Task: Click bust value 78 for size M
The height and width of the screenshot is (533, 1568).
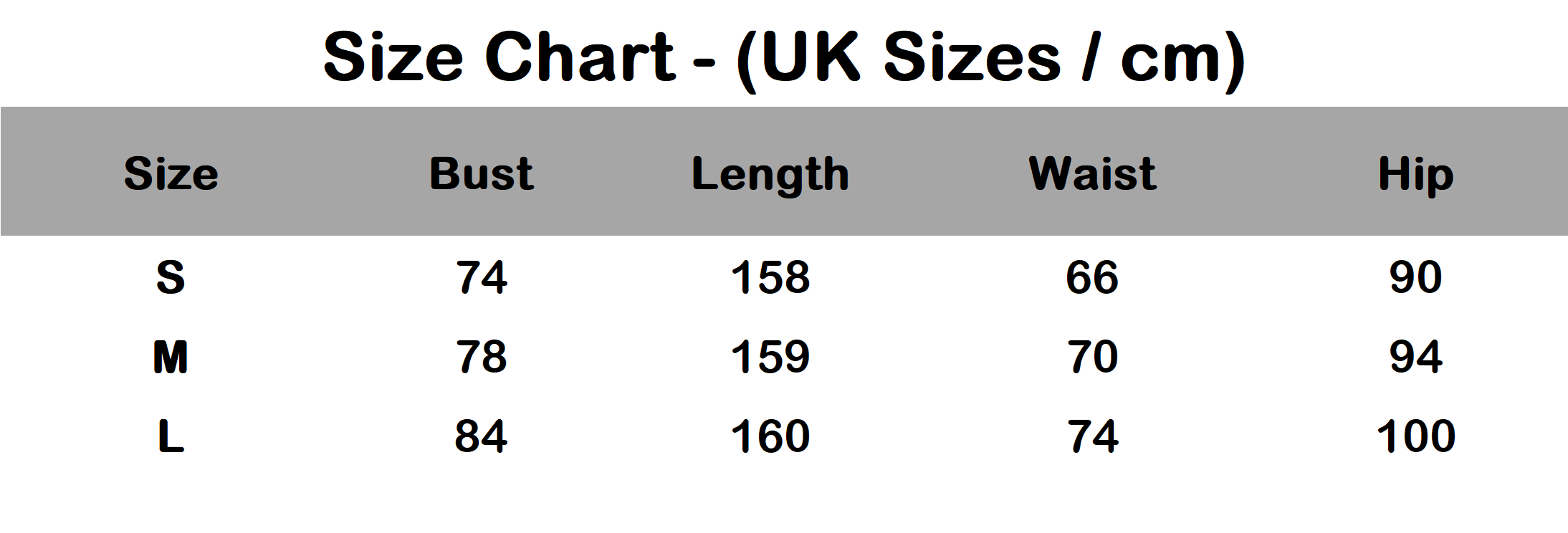Action: [482, 357]
